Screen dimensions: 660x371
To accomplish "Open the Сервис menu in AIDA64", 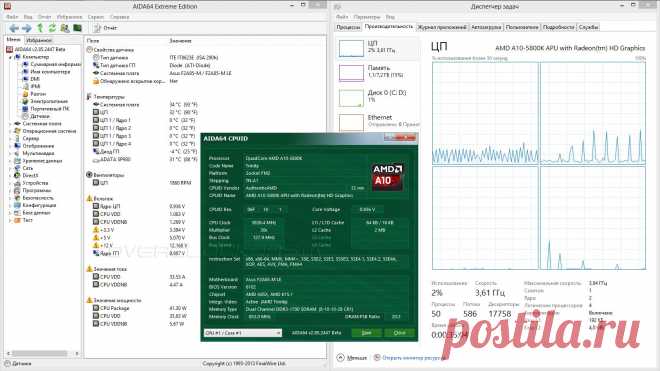I will [96, 17].
